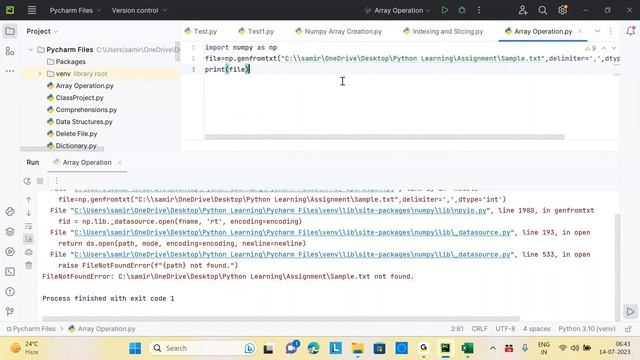The height and width of the screenshot is (360, 640).
Task: Open Code With Me user icon
Action: 522,10
